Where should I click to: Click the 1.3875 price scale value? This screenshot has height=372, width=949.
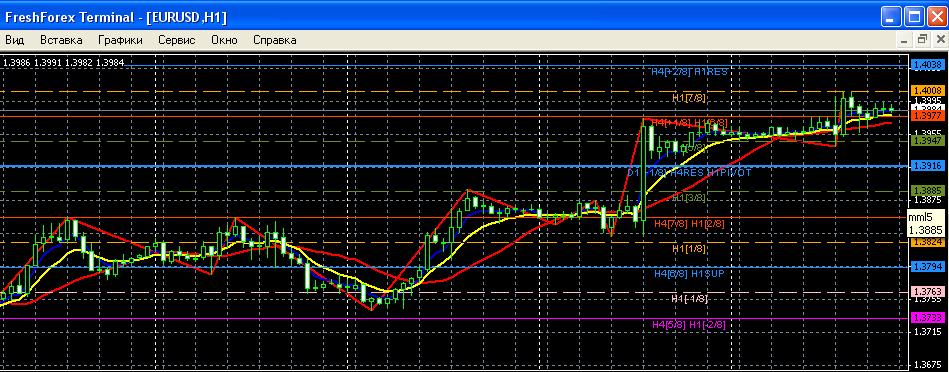tap(929, 200)
